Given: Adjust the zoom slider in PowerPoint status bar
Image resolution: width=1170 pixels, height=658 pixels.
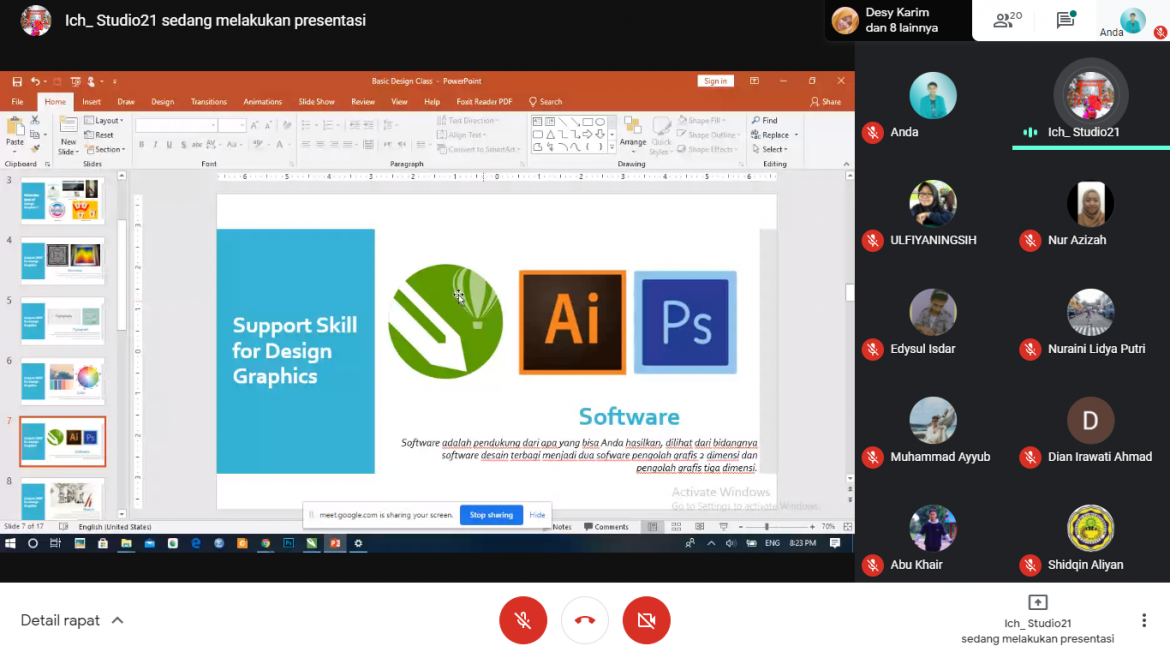Looking at the screenshot, I should (x=767, y=527).
